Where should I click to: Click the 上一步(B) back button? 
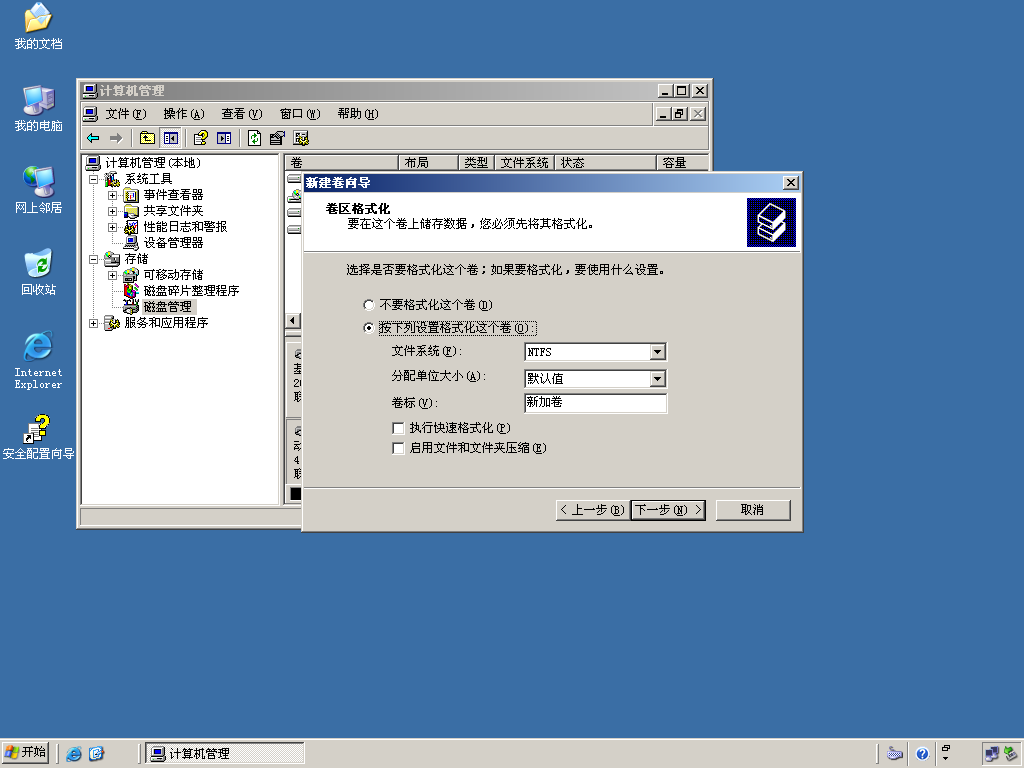[592, 510]
